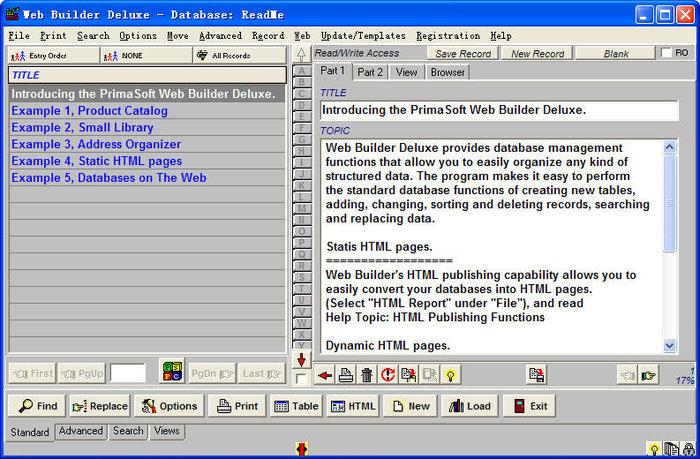Select Example 2, Small Library record
This screenshot has width=700, height=459.
coord(147,128)
